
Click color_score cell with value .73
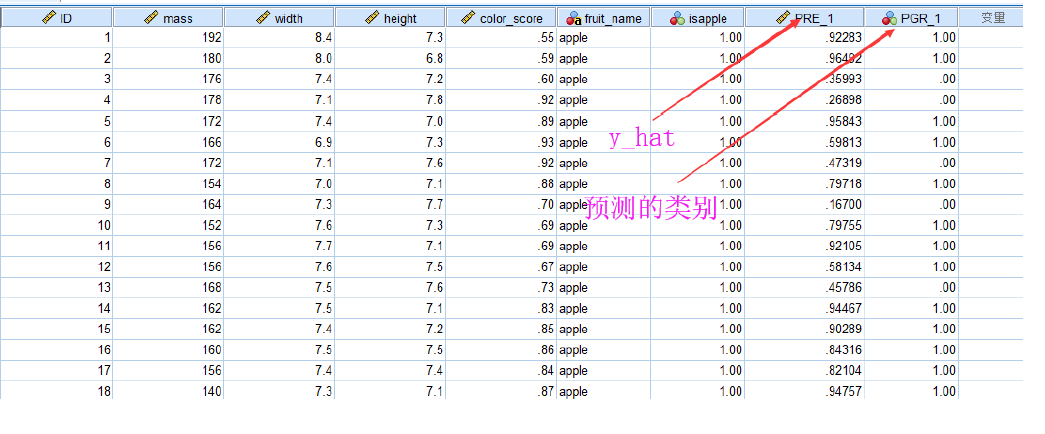(x=502, y=287)
